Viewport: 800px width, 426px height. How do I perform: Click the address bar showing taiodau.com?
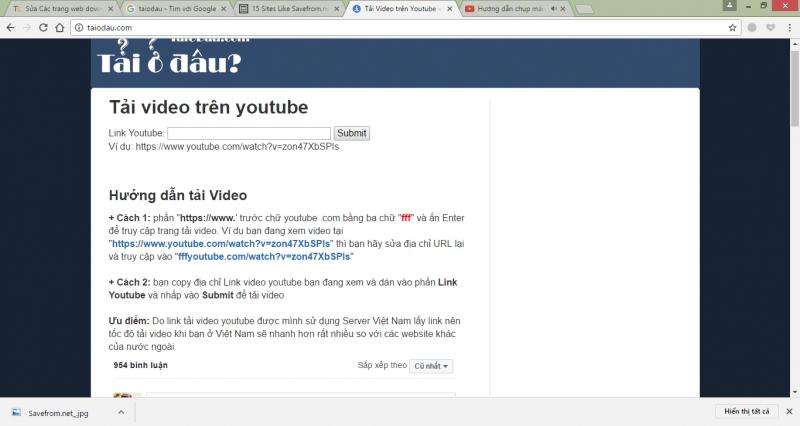[400, 27]
